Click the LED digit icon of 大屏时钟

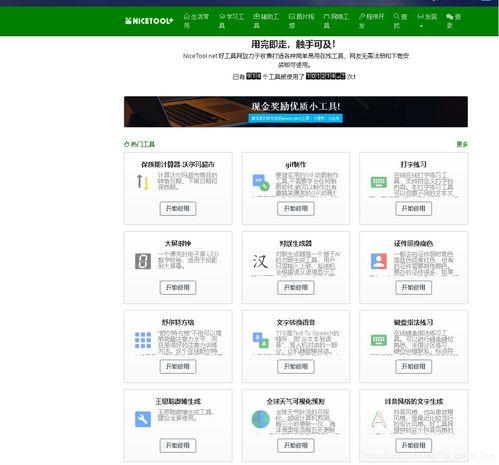point(143,261)
